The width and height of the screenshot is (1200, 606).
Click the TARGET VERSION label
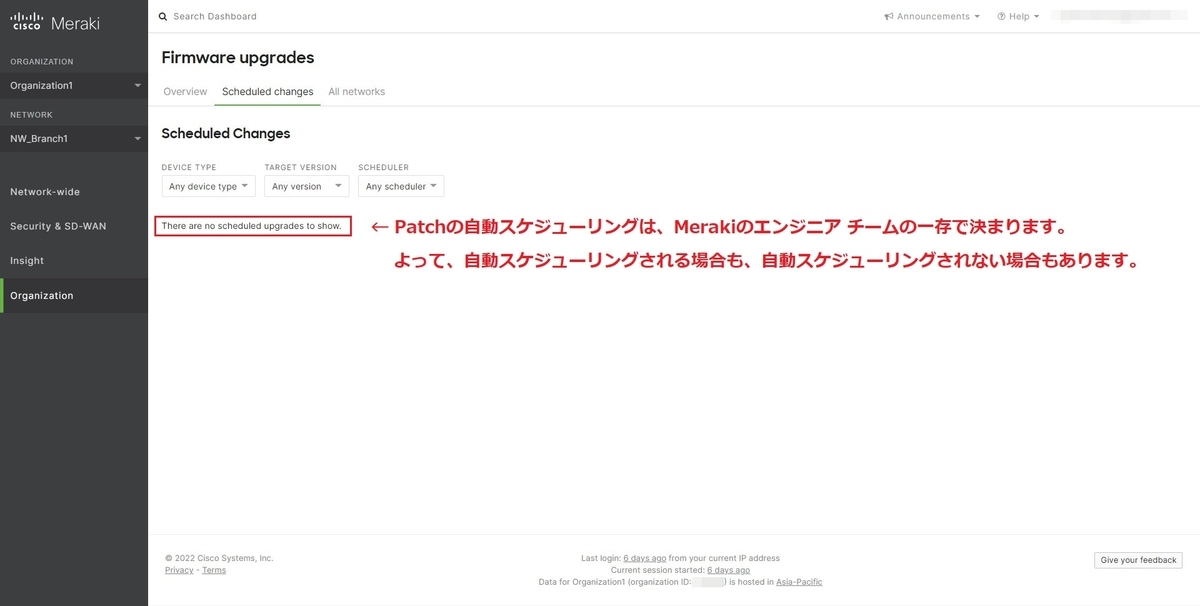301,167
